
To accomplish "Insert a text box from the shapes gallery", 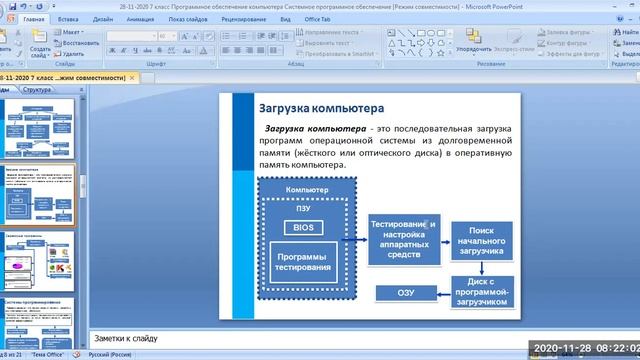I will (391, 33).
